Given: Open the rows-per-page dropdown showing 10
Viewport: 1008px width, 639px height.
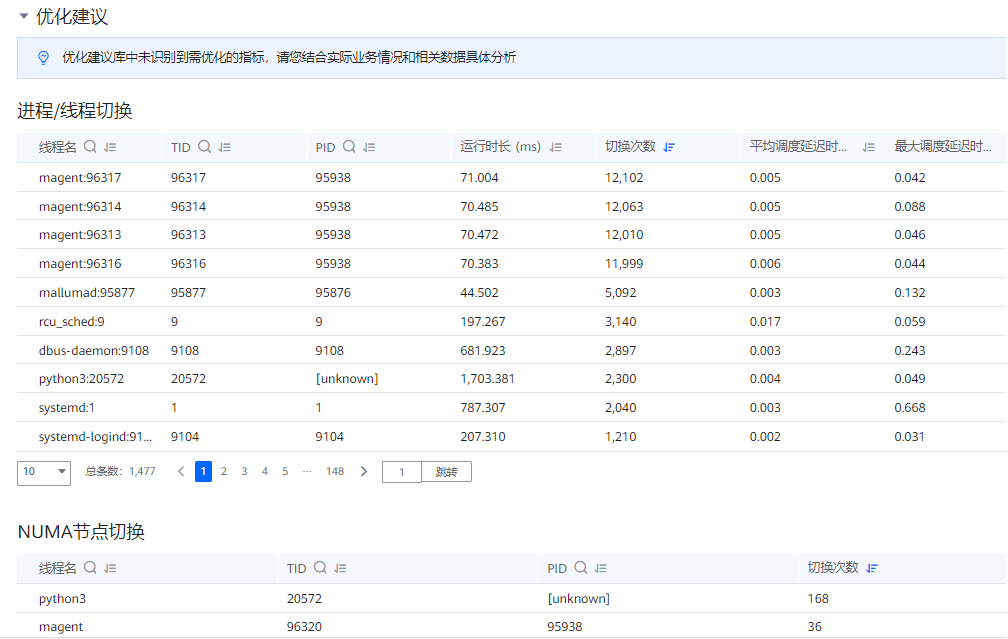Looking at the screenshot, I should [x=44, y=473].
